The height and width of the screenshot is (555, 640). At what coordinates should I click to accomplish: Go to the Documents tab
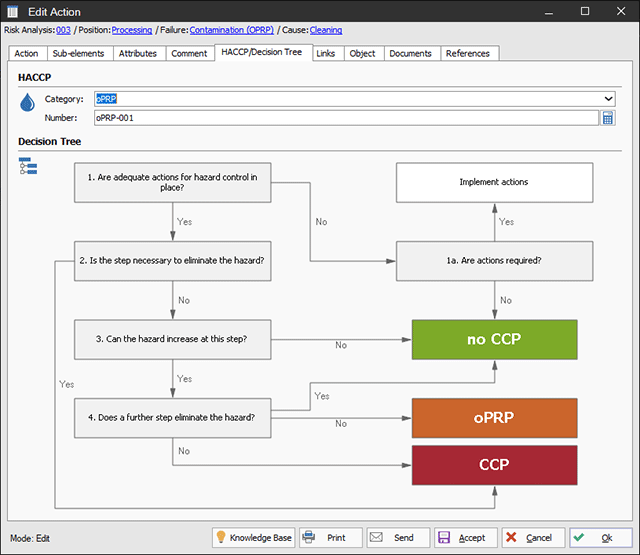pyautogui.click(x=410, y=53)
